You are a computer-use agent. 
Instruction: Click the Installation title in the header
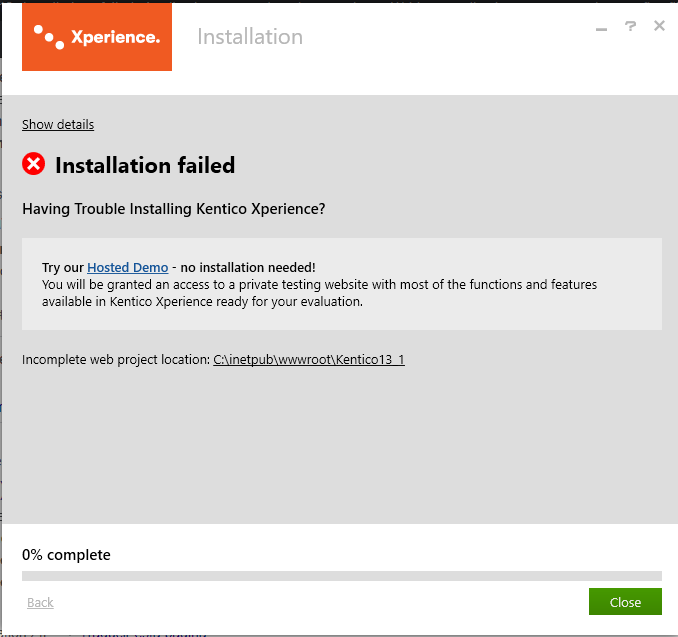point(250,37)
